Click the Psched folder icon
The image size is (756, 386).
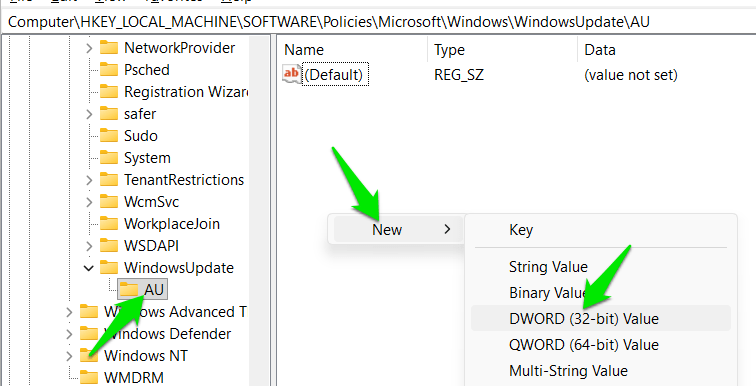(109, 70)
